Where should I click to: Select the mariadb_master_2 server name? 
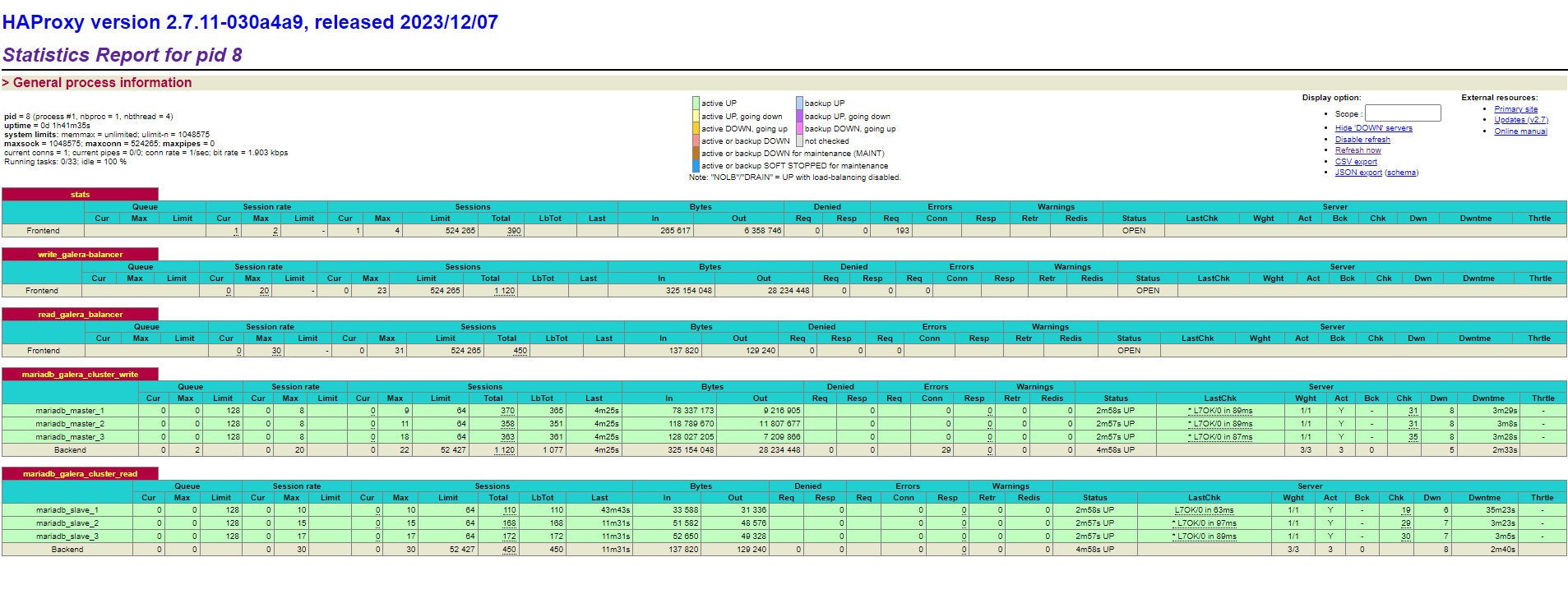70,424
